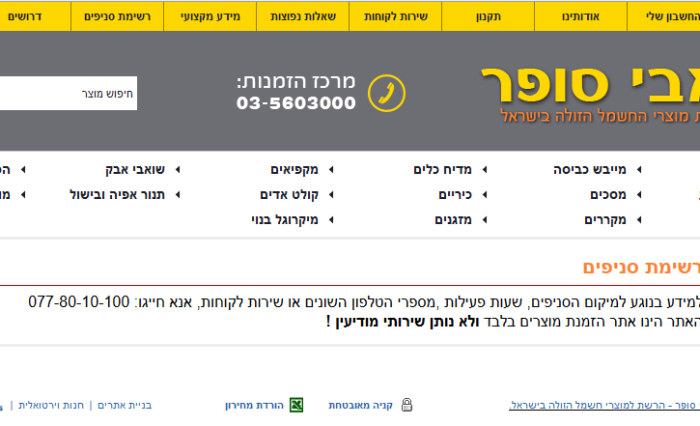The width and height of the screenshot is (700, 426).
Task: Click the yellow site logo text
Action: pos(590,85)
